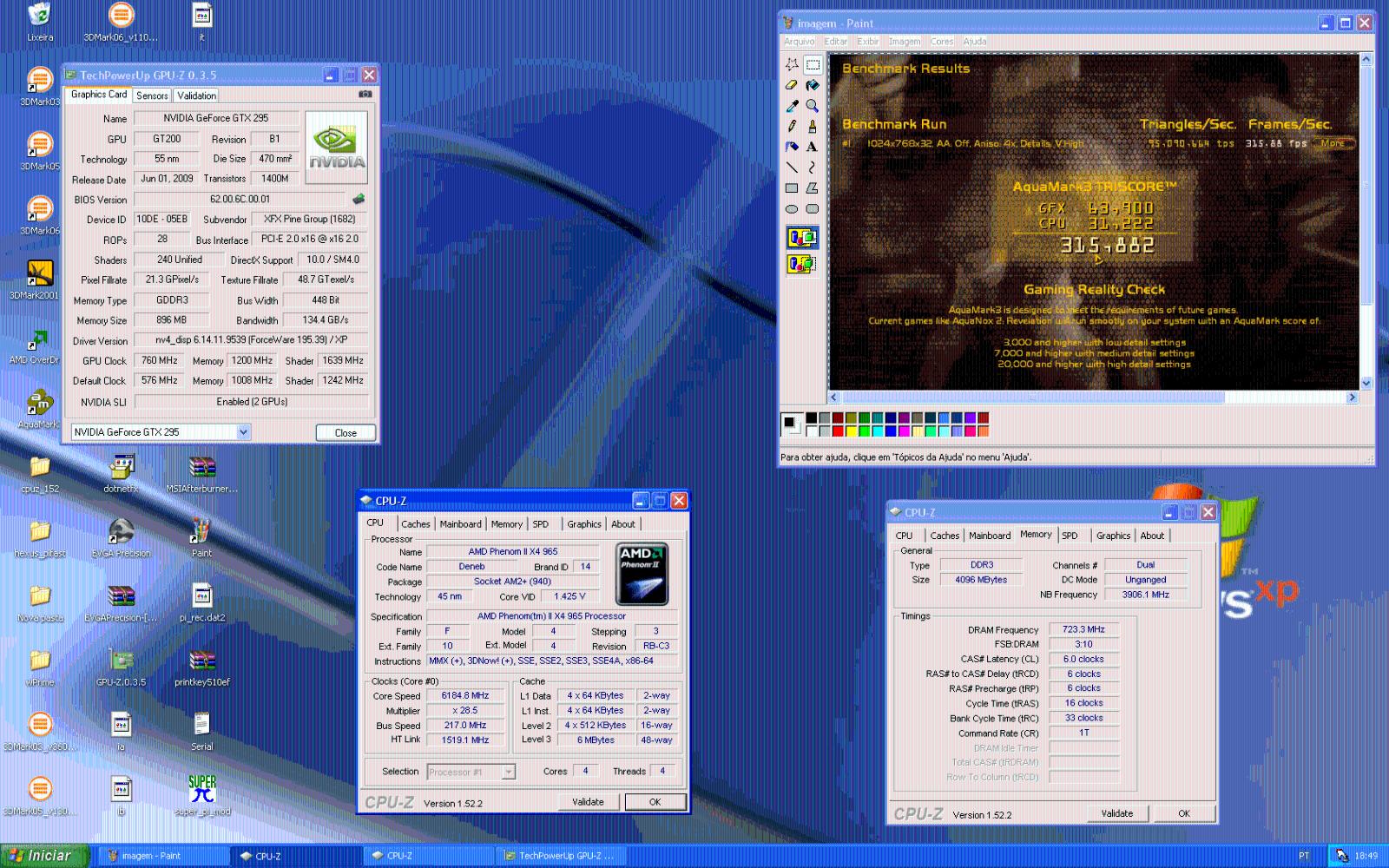Open the Mainboard tab in the CPU-Z CPU window

click(460, 523)
